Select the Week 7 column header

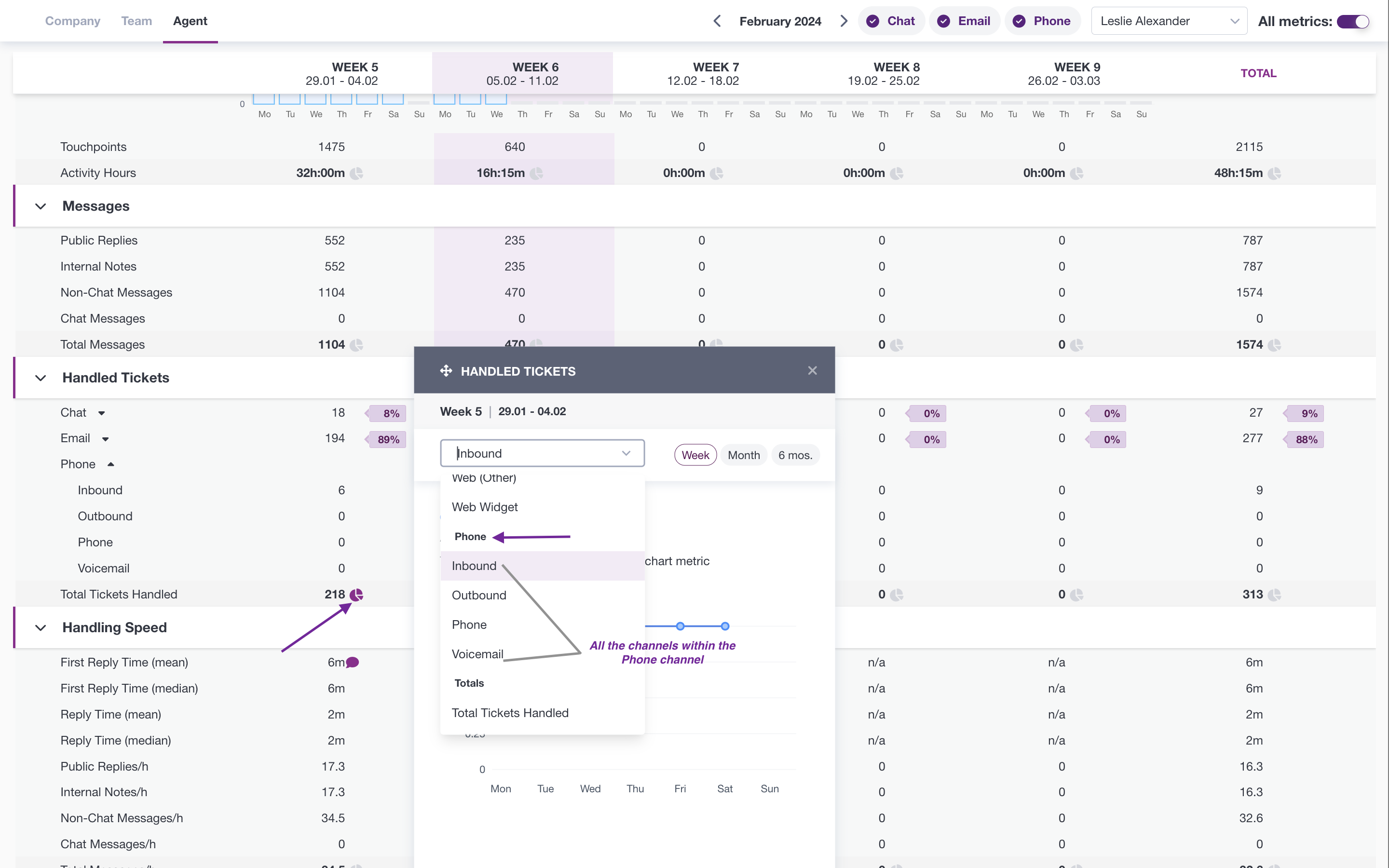[x=703, y=73]
